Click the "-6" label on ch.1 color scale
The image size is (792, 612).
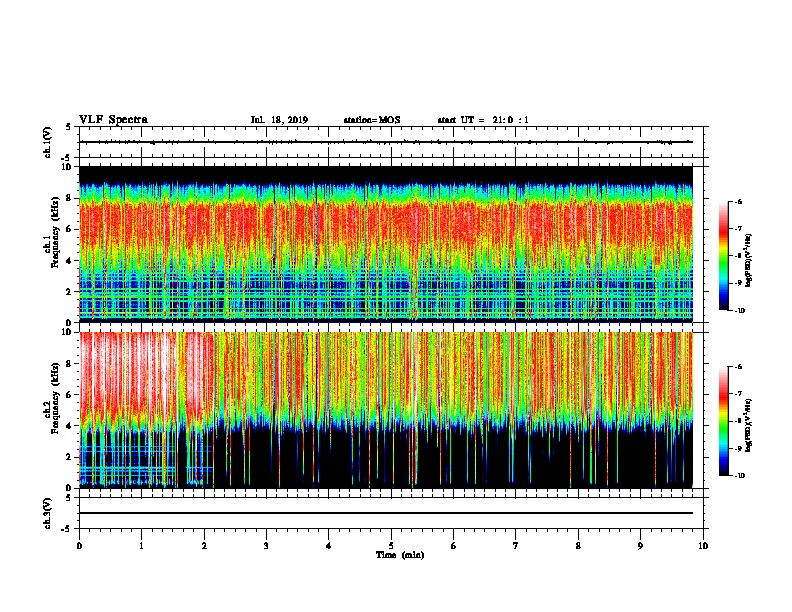(738, 201)
